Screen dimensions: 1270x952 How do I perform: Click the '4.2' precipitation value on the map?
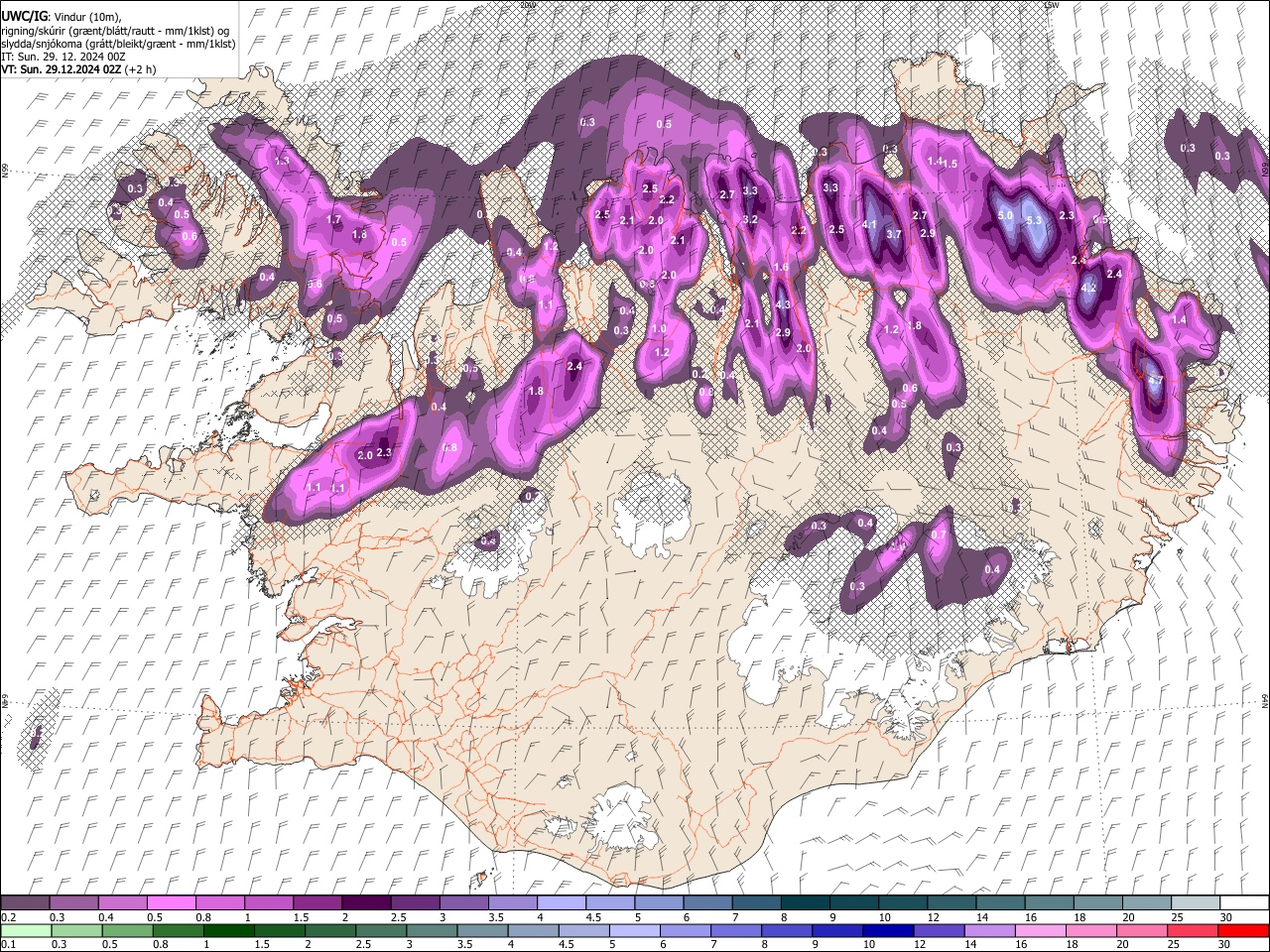[1088, 289]
